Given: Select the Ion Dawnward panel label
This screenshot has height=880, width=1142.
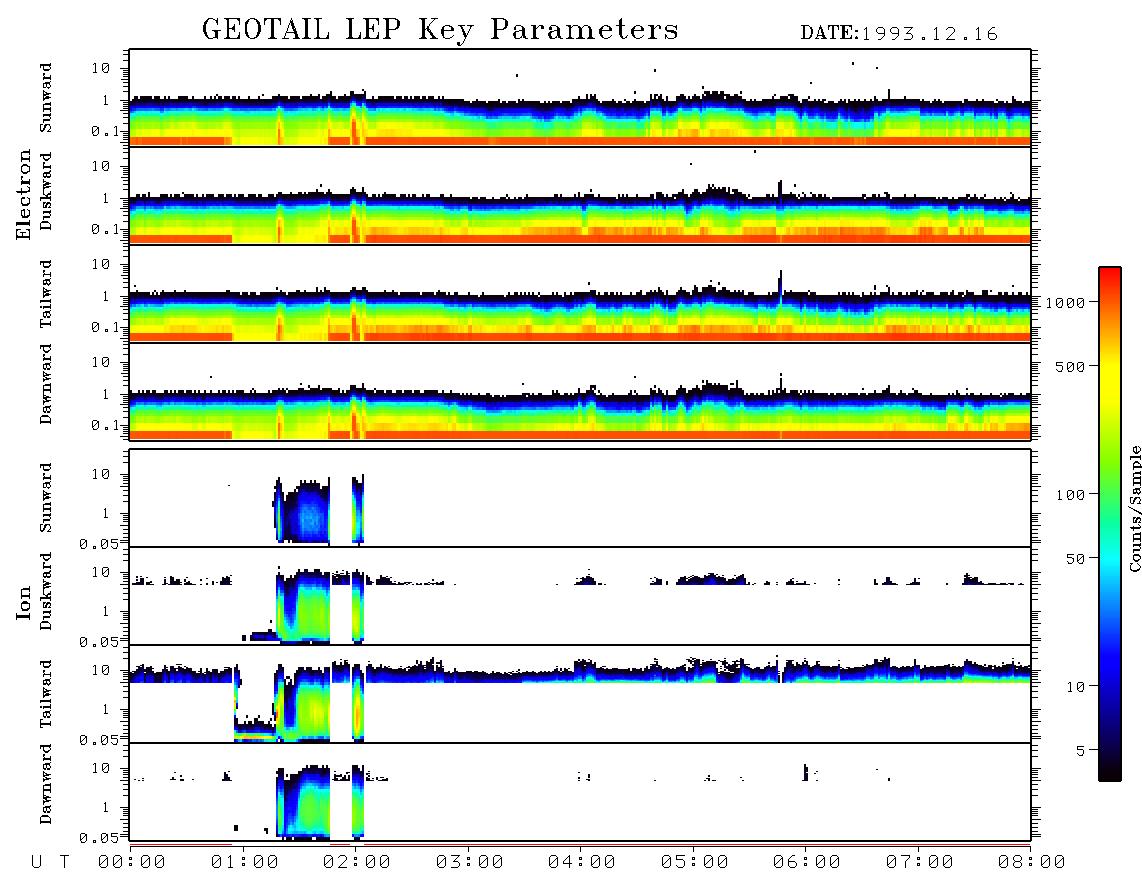Looking at the screenshot, I should click(x=46, y=784).
